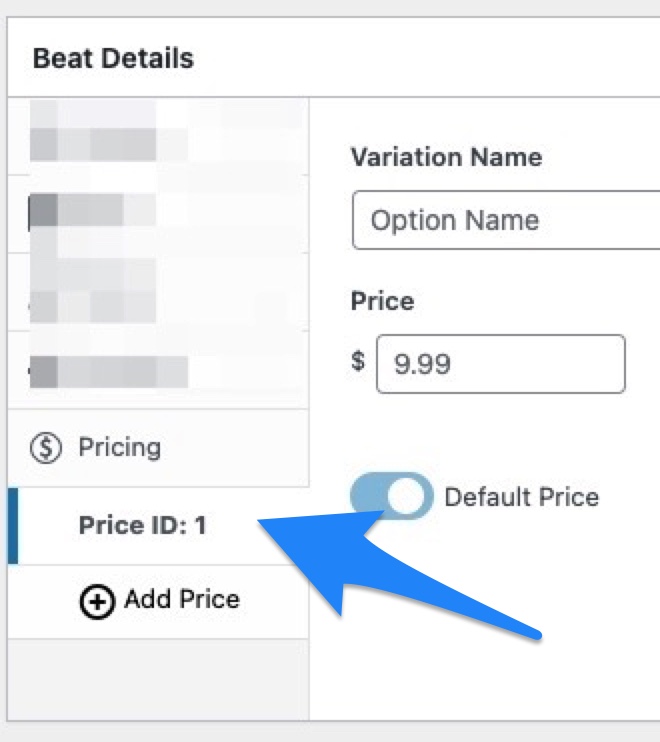Viewport: 660px width, 742px height.
Task: Click the $ currency symbol beside price input
Action: [358, 361]
